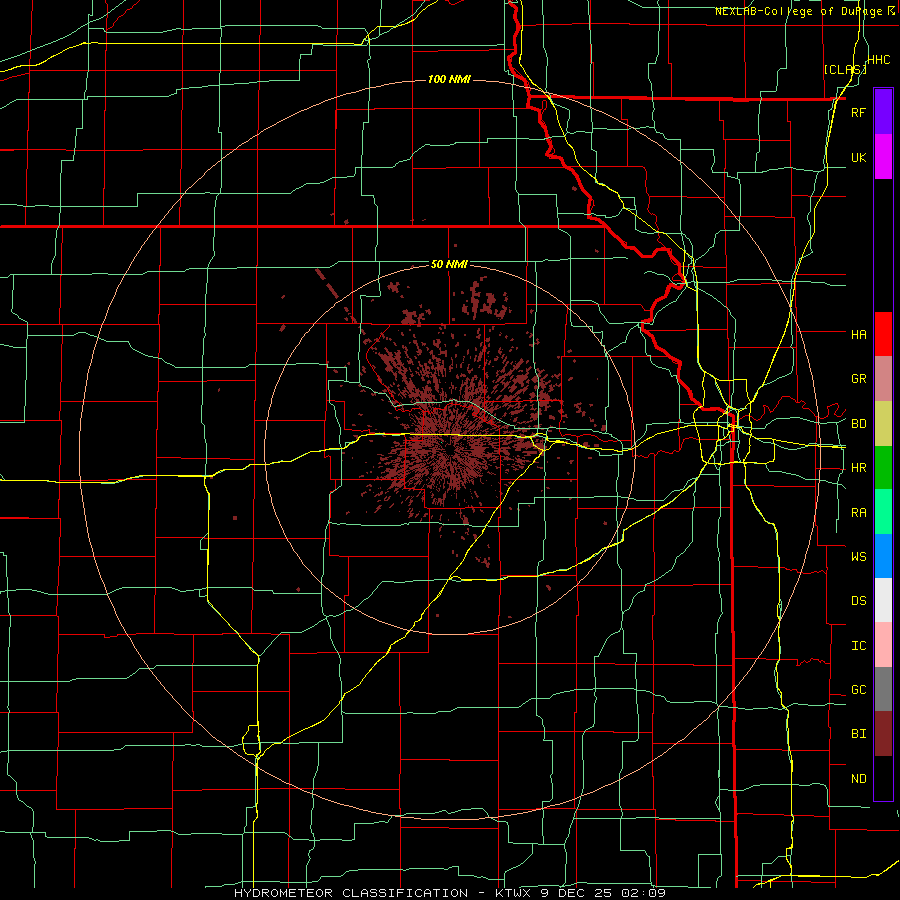Pick the HR green legend swatch
This screenshot has width=900, height=900.
point(883,467)
